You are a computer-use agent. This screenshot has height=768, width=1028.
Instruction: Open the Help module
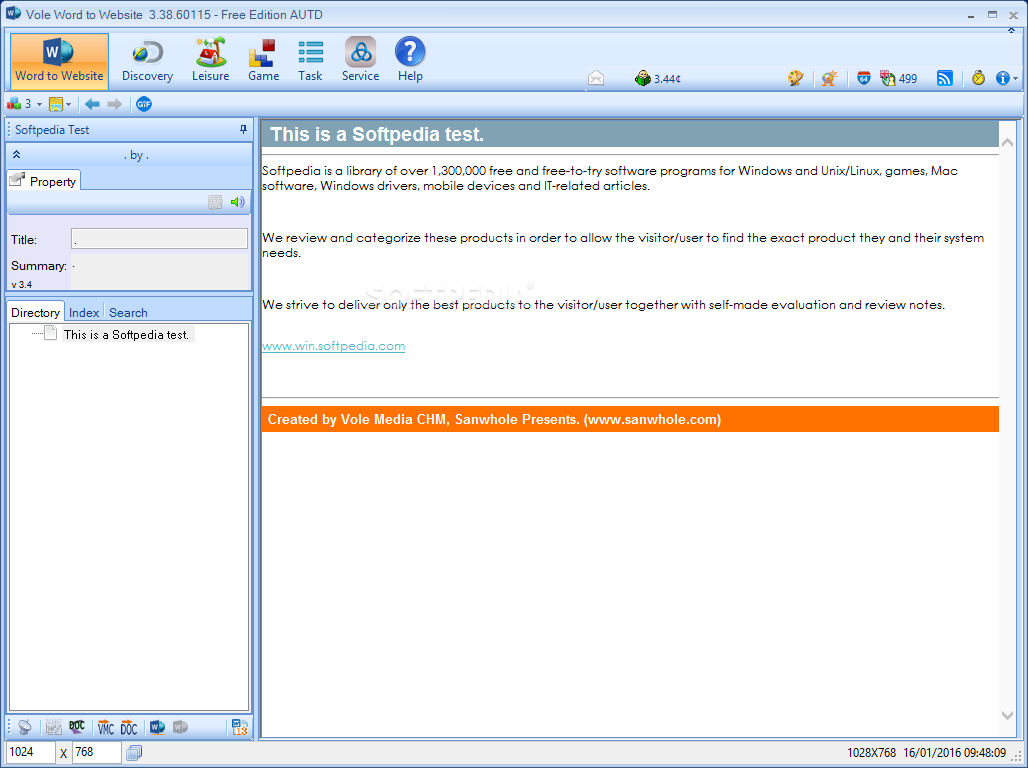410,60
